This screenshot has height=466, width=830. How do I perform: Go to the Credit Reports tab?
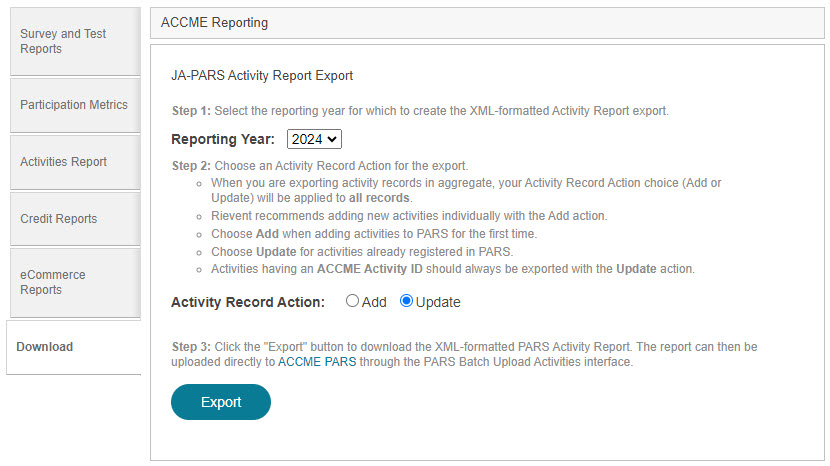pyautogui.click(x=75, y=219)
